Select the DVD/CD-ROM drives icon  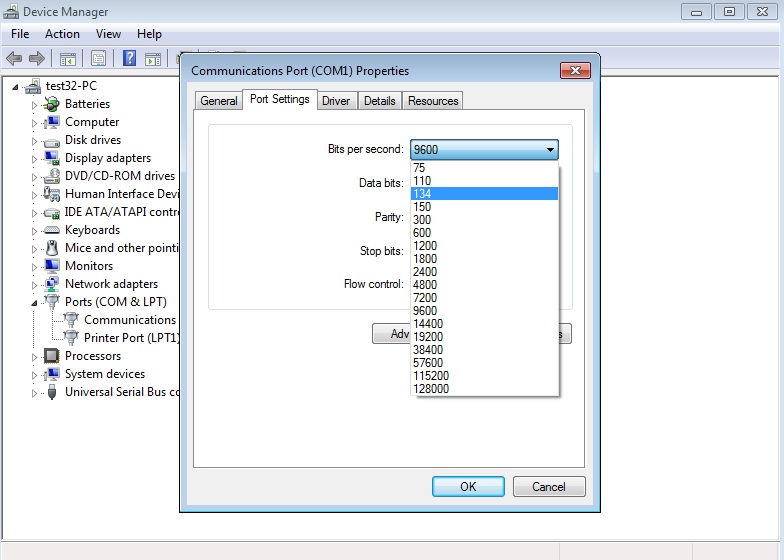tap(52, 176)
